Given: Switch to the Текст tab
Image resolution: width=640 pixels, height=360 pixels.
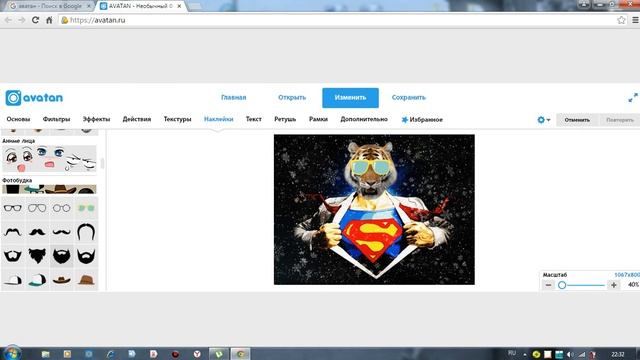Looking at the screenshot, I should (x=253, y=119).
